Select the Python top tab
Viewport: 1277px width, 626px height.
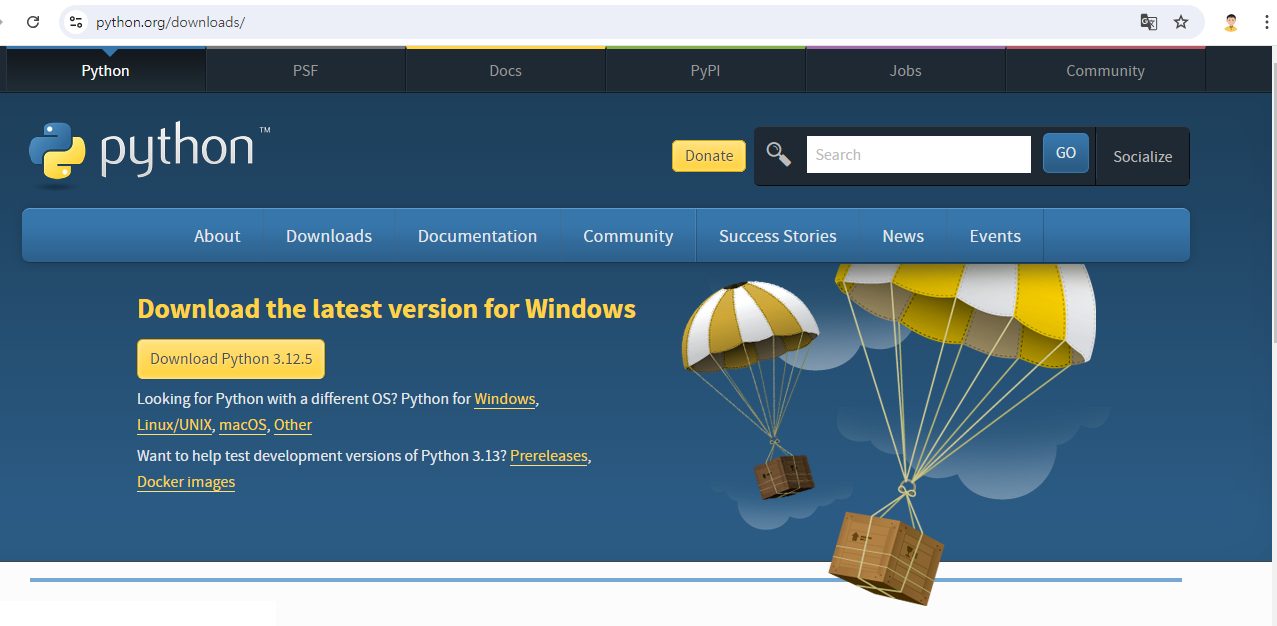coord(106,70)
